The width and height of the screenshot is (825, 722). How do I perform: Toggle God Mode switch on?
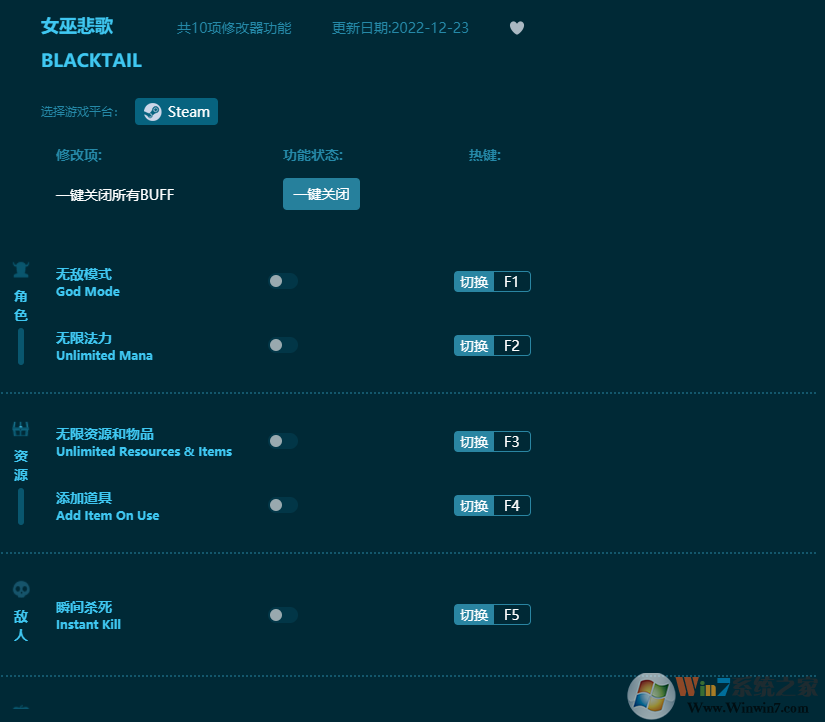[283, 281]
